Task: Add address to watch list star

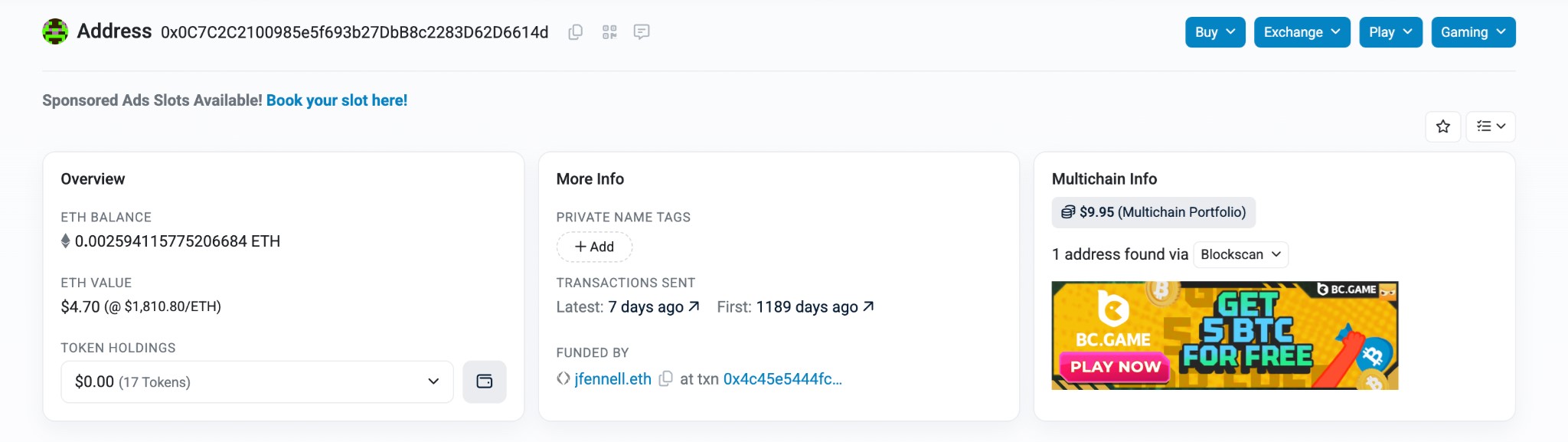Action: tap(1443, 126)
